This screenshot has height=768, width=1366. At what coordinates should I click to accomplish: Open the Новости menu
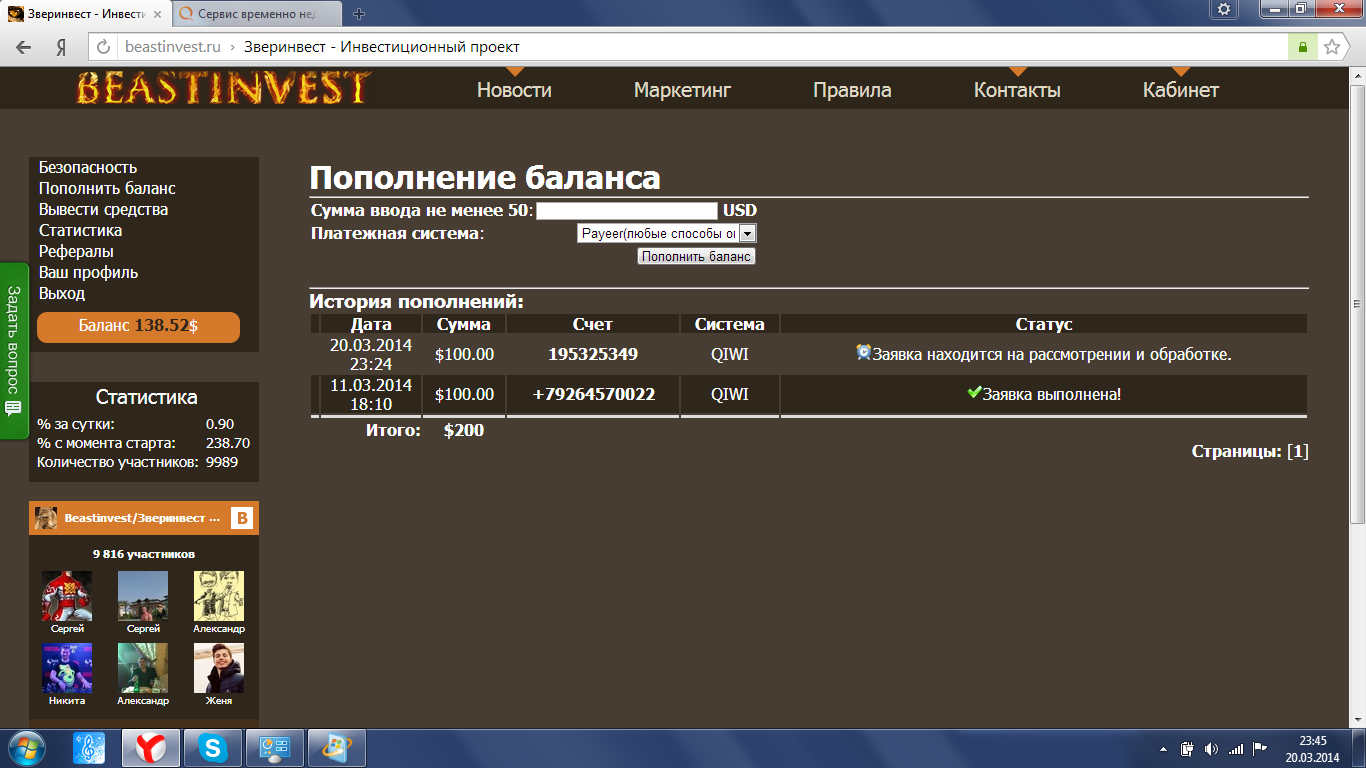point(514,90)
